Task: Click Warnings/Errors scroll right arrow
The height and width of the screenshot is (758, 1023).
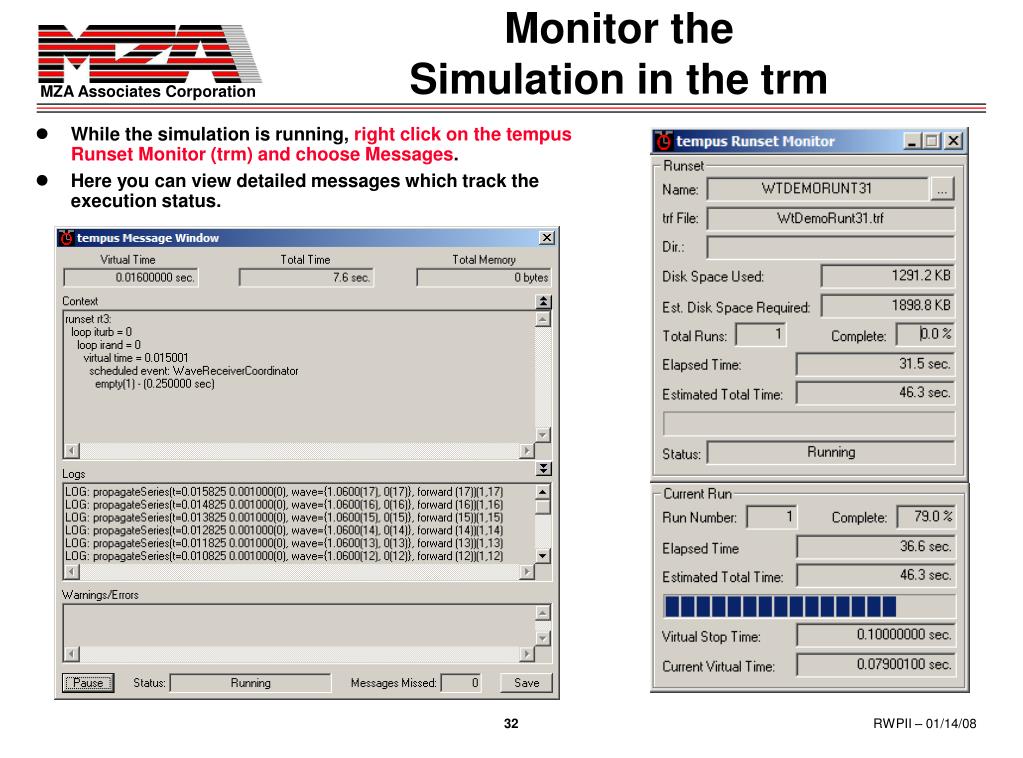Action: point(527,654)
